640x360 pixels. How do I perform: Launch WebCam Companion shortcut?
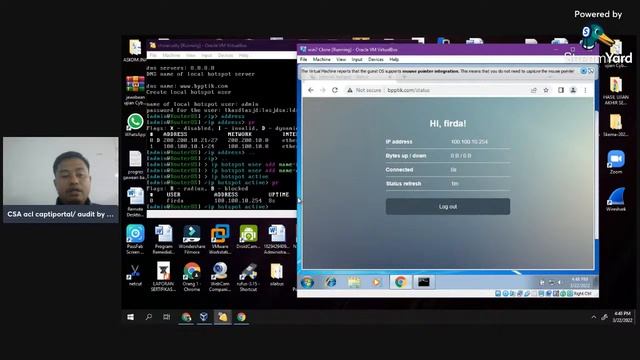(220, 277)
